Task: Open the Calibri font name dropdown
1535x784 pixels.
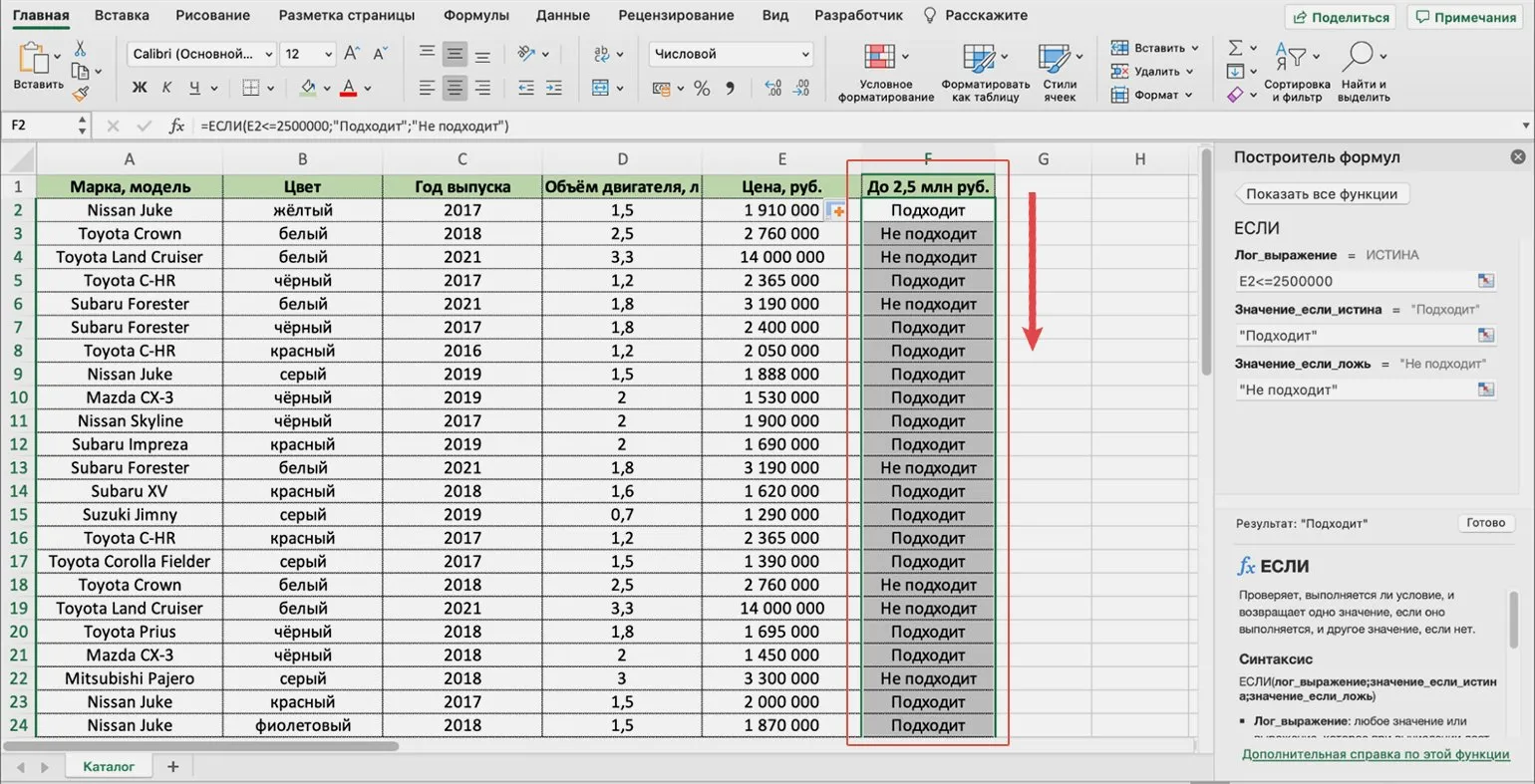Action: pos(202,54)
